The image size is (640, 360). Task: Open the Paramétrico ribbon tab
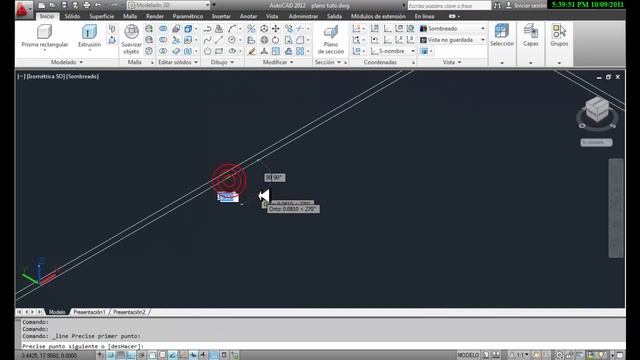tap(188, 16)
